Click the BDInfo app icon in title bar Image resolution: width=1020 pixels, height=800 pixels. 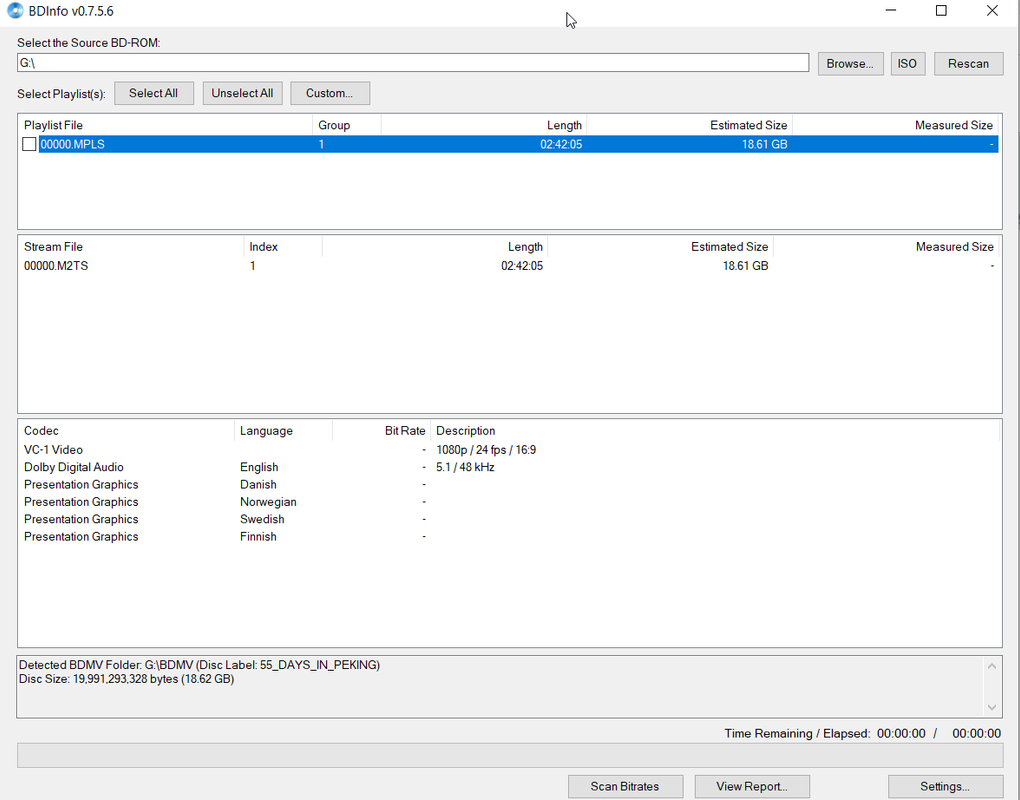[x=14, y=11]
